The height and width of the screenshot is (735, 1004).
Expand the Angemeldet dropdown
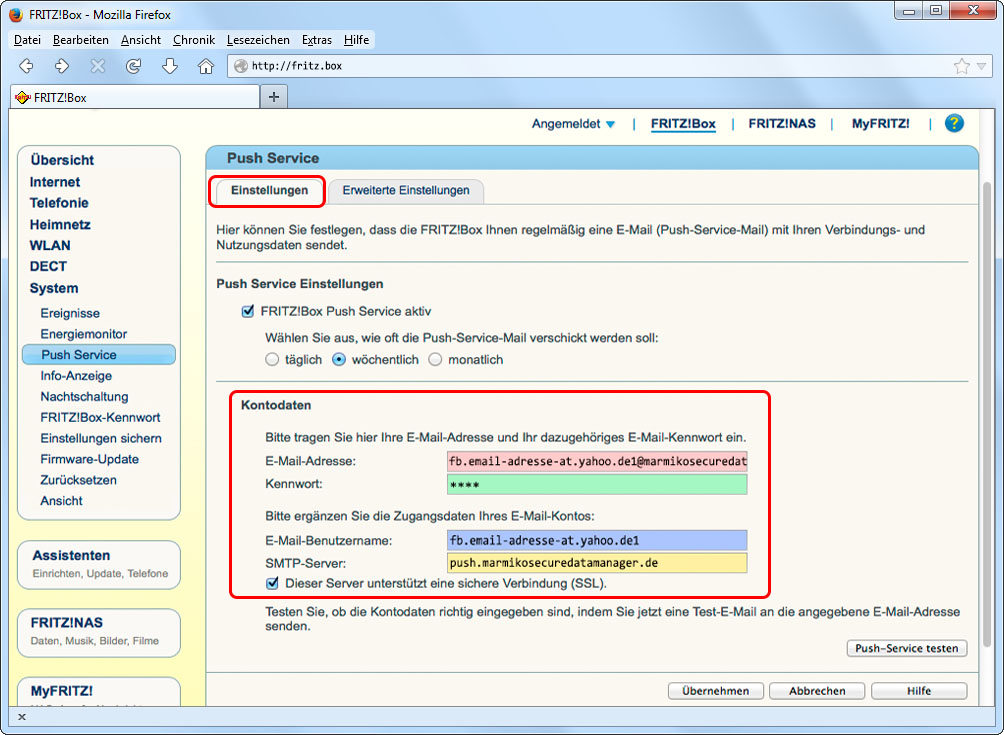click(x=573, y=124)
